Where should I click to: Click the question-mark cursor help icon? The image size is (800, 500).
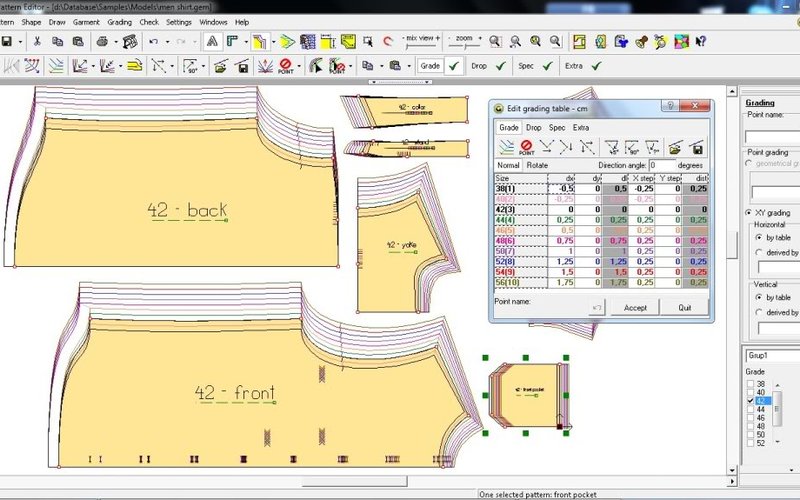click(x=701, y=42)
